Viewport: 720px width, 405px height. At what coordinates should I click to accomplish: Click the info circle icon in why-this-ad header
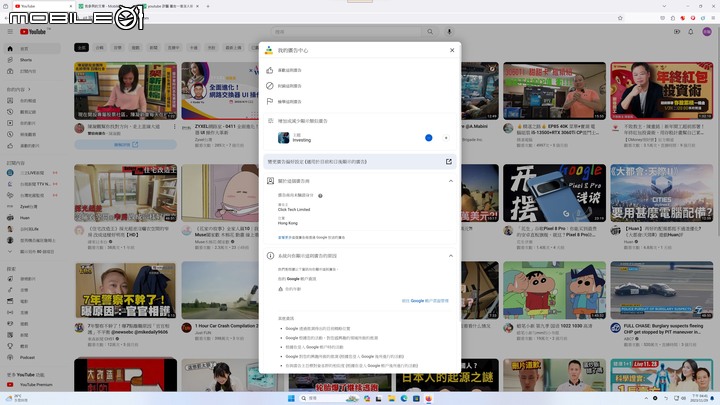pos(270,256)
